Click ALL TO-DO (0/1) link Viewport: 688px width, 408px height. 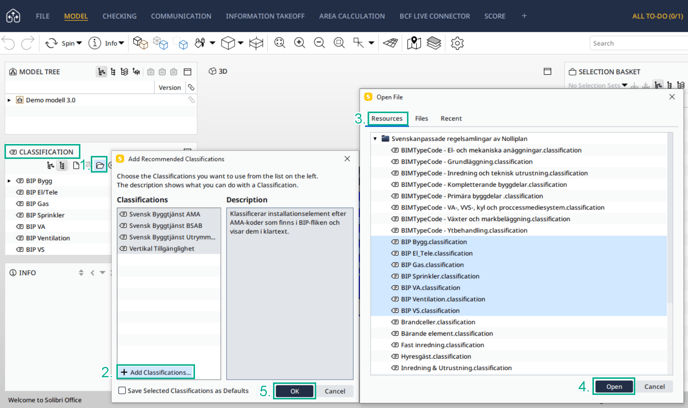pyautogui.click(x=657, y=16)
